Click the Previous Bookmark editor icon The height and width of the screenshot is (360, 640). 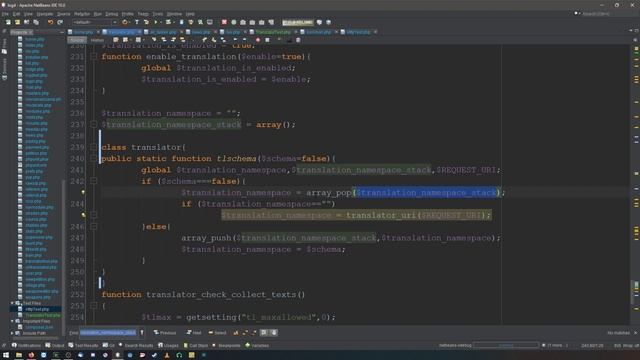(204, 40)
